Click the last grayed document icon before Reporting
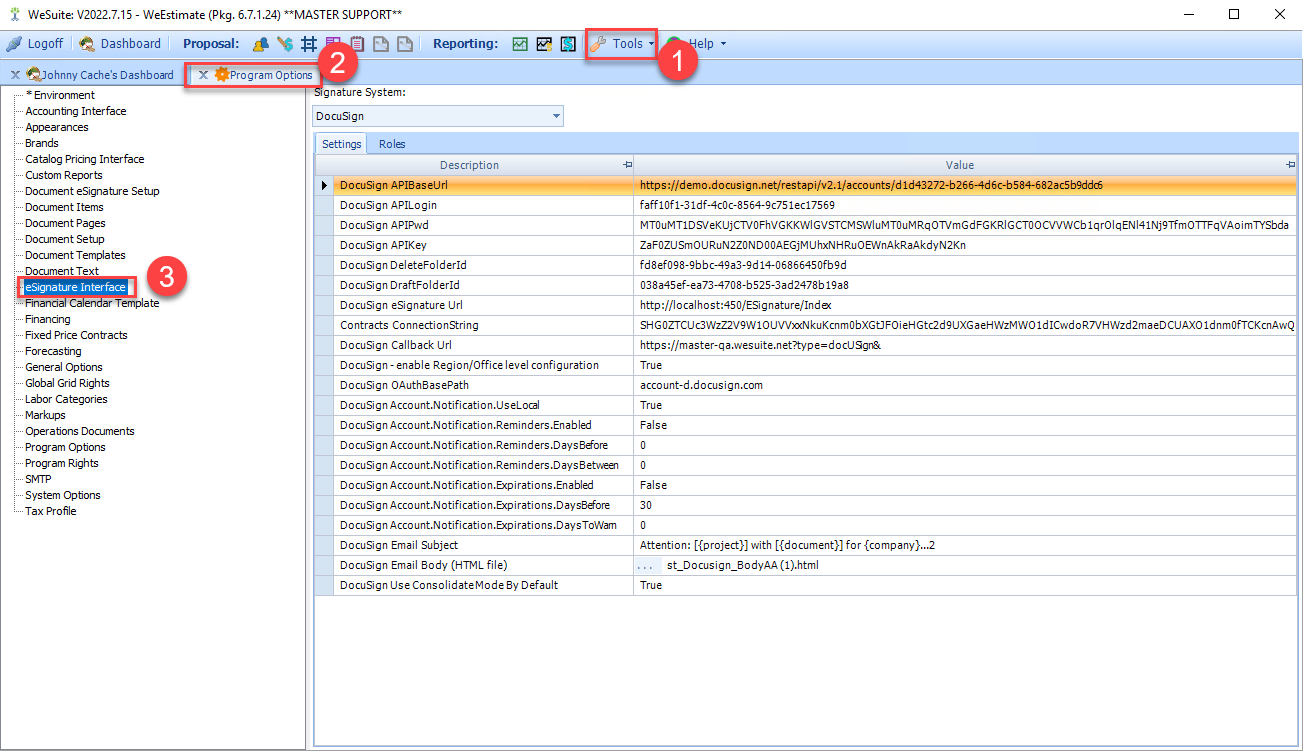 (x=404, y=44)
